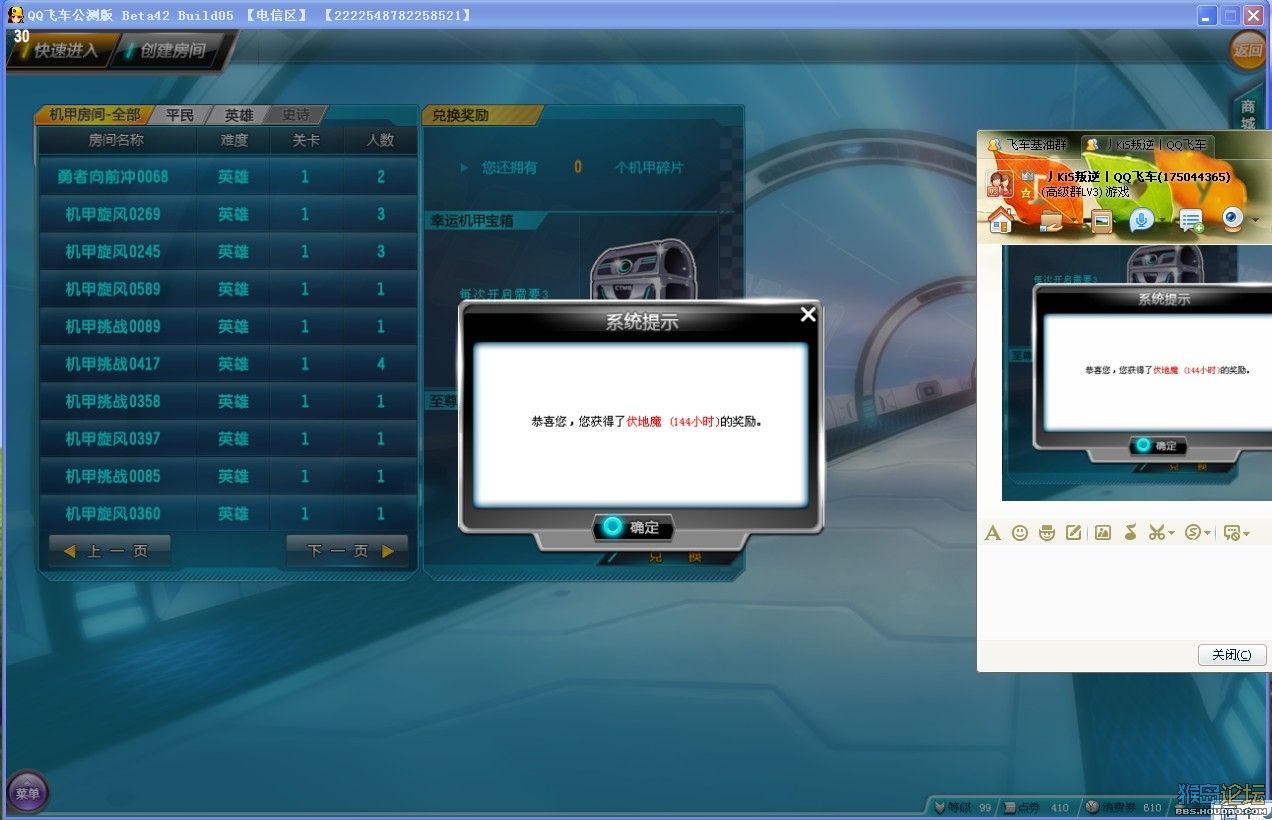Click inside the QQ chat message input box
Image resolution: width=1272 pixels, height=820 pixels.
tap(1124, 593)
